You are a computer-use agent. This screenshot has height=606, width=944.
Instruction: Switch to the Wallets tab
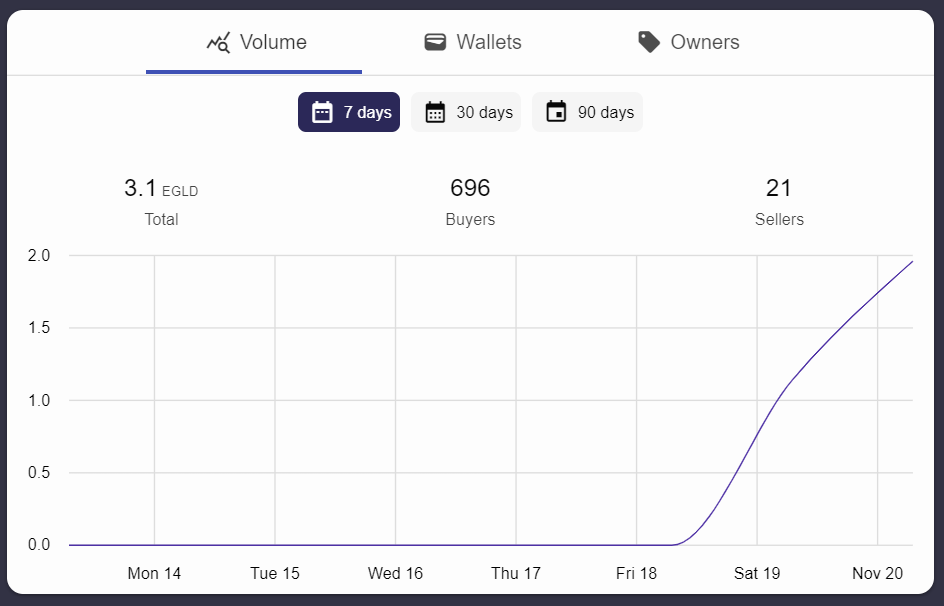click(x=473, y=42)
